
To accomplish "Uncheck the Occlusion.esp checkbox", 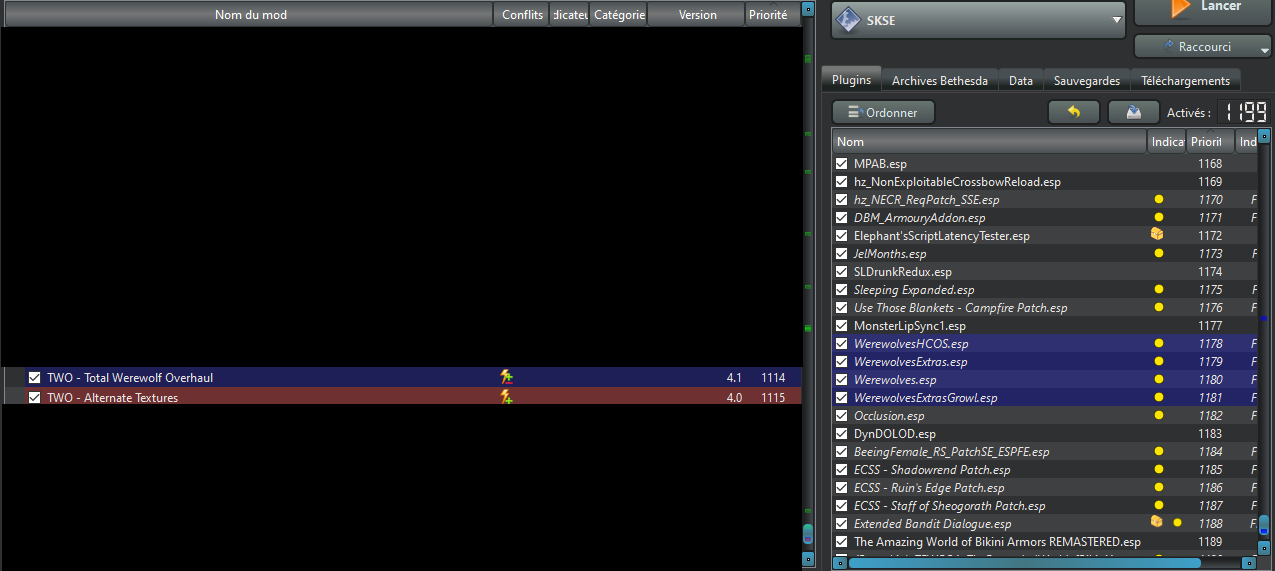I will click(x=842, y=416).
